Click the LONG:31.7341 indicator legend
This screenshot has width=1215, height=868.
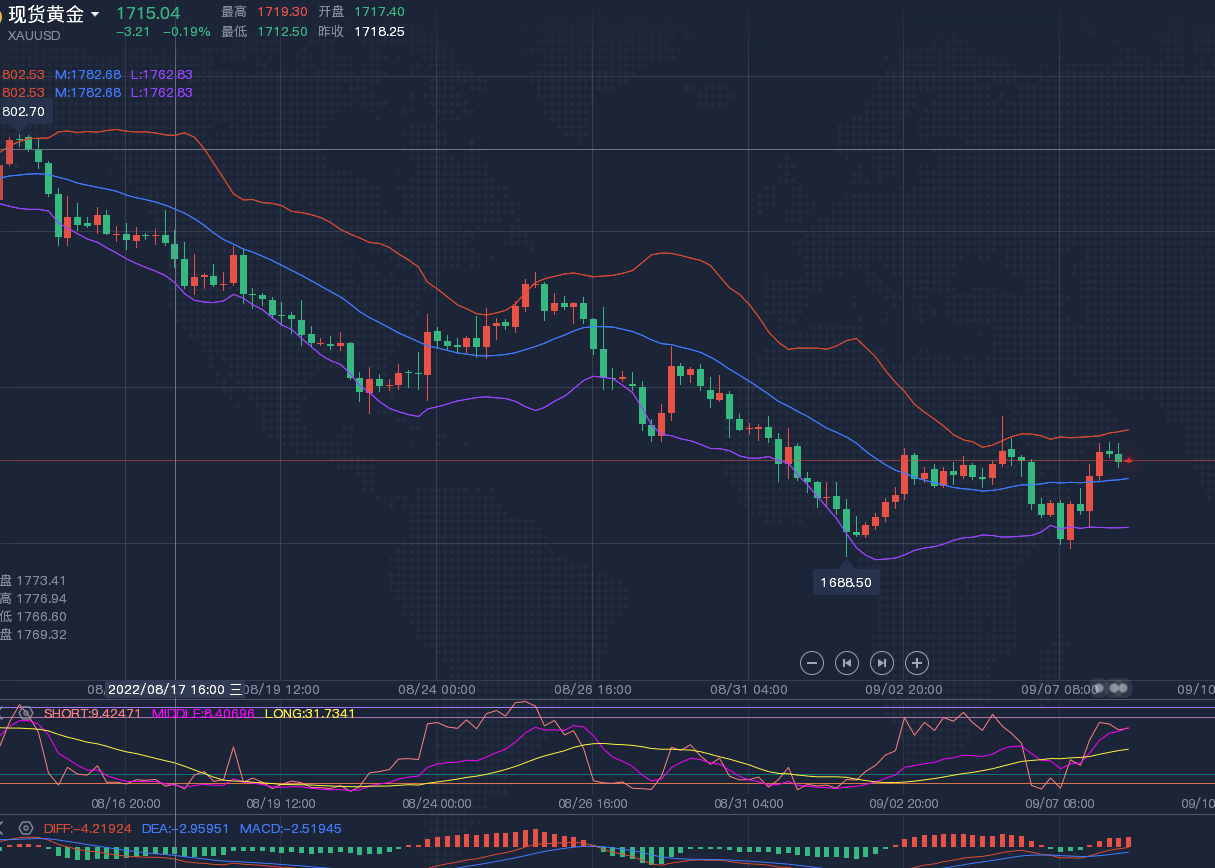(309, 713)
